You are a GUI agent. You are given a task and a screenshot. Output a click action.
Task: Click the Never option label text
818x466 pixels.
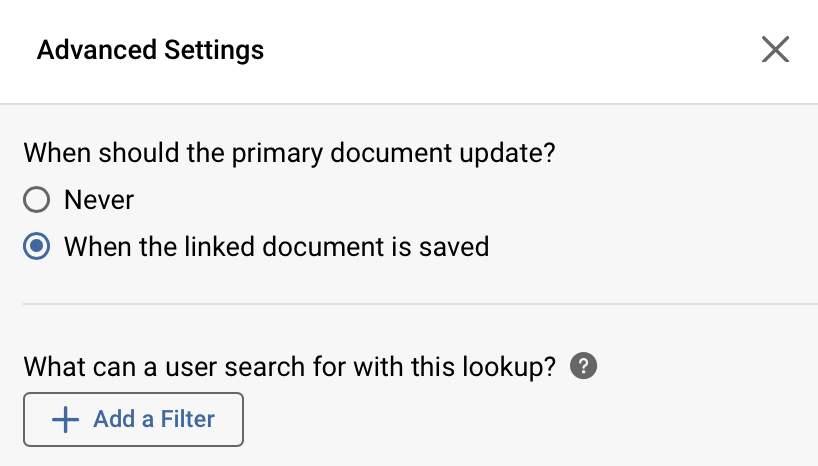99,200
